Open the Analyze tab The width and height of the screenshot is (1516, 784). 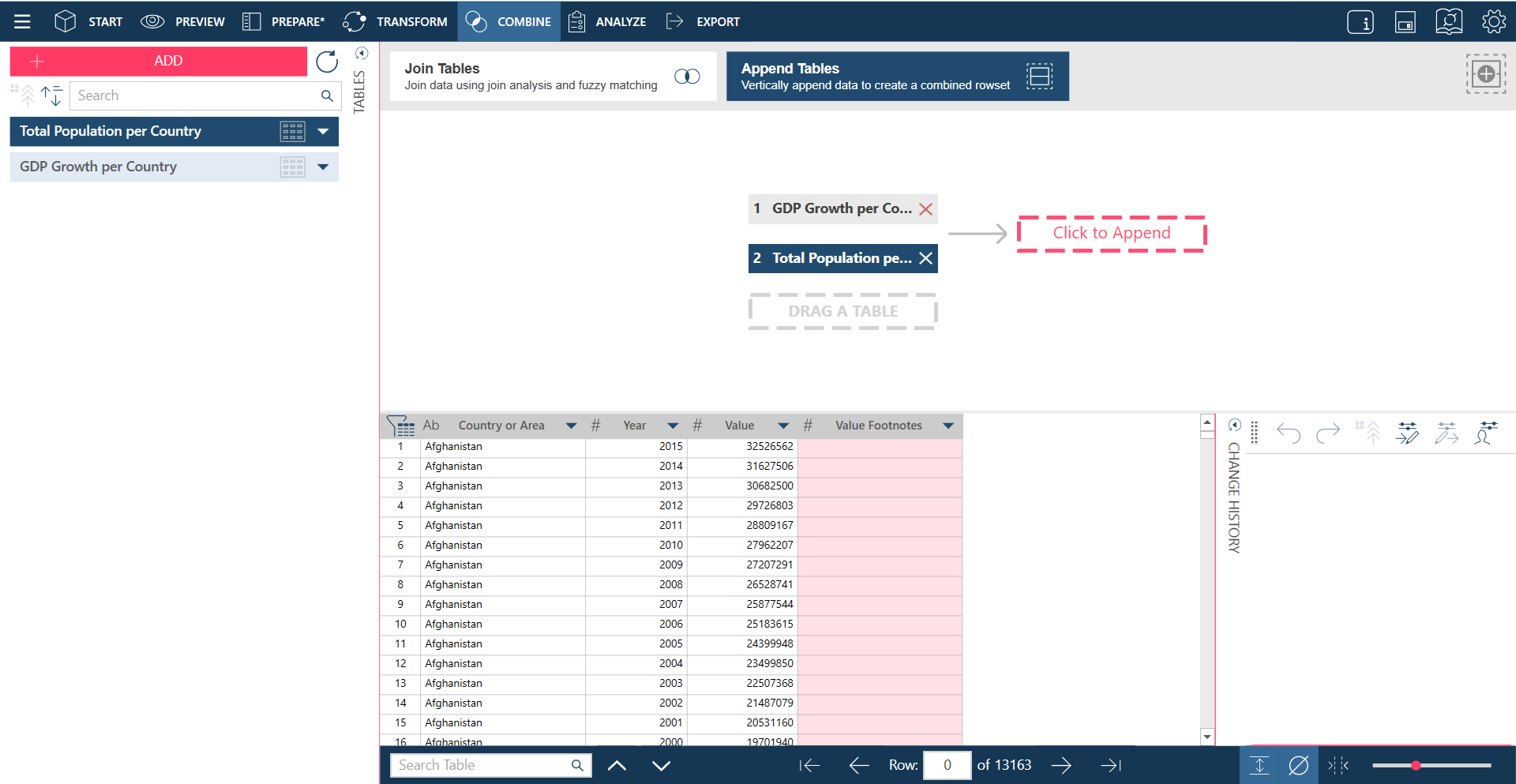point(607,21)
